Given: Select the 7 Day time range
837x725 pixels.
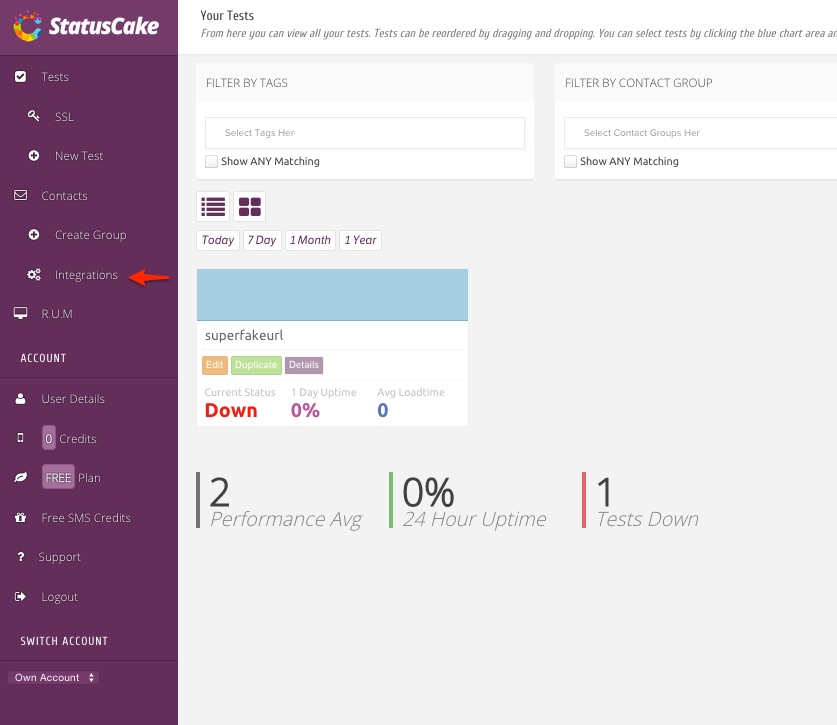Looking at the screenshot, I should tap(262, 240).
